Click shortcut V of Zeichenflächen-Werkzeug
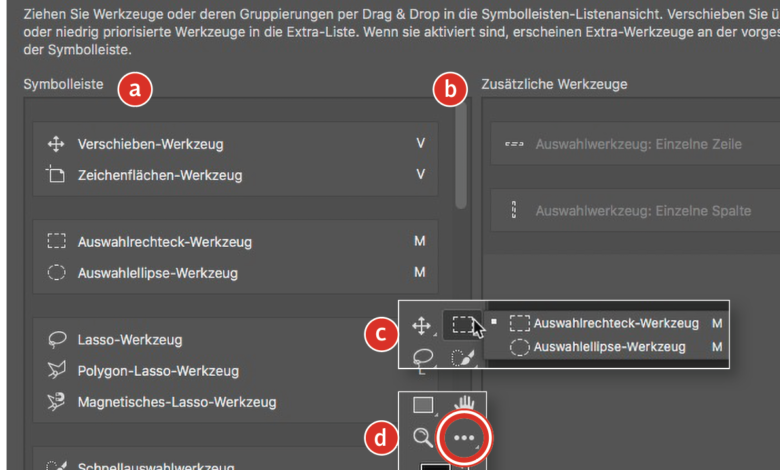The image size is (780, 470). pos(420,174)
